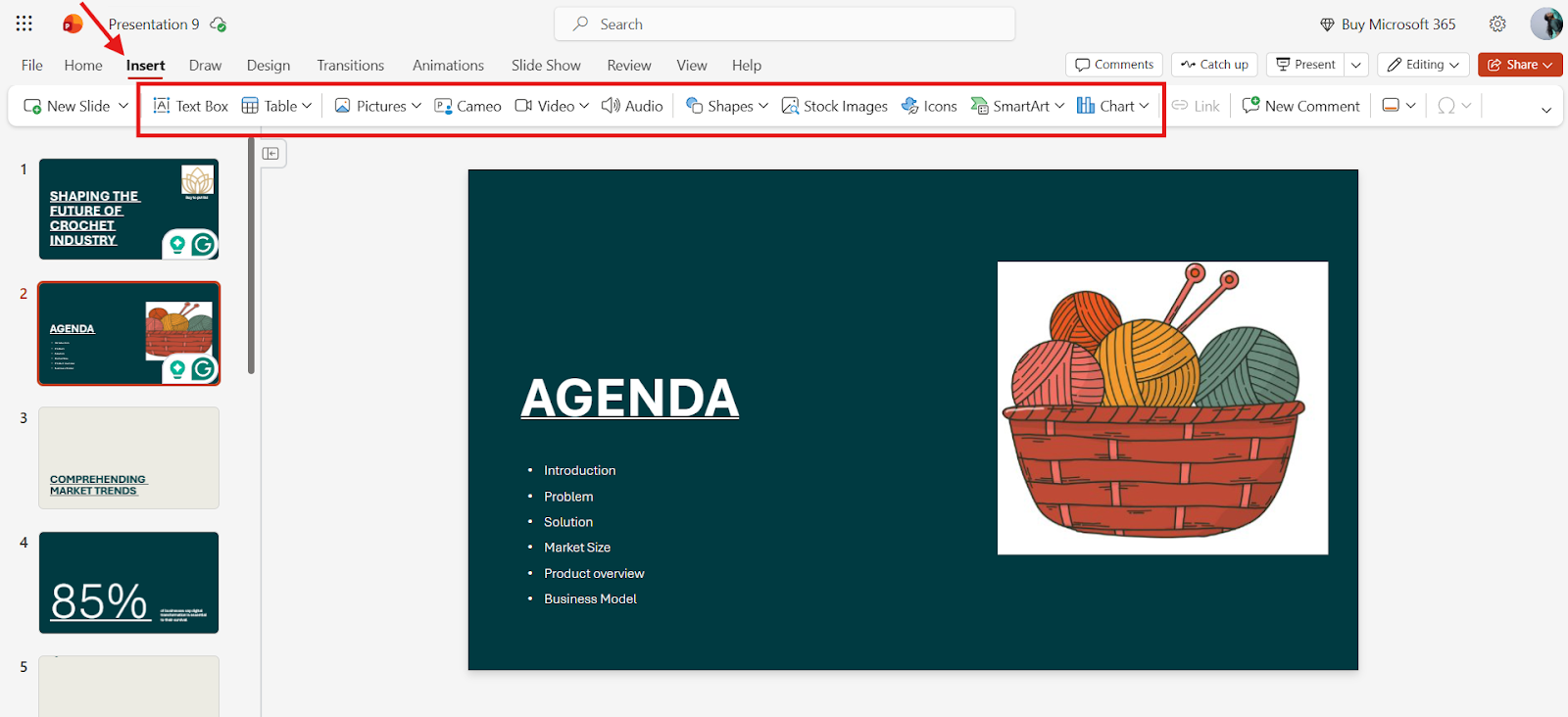Viewport: 1568px width, 717px height.
Task: Select slide 2 Agenda thumbnail
Action: point(128,333)
